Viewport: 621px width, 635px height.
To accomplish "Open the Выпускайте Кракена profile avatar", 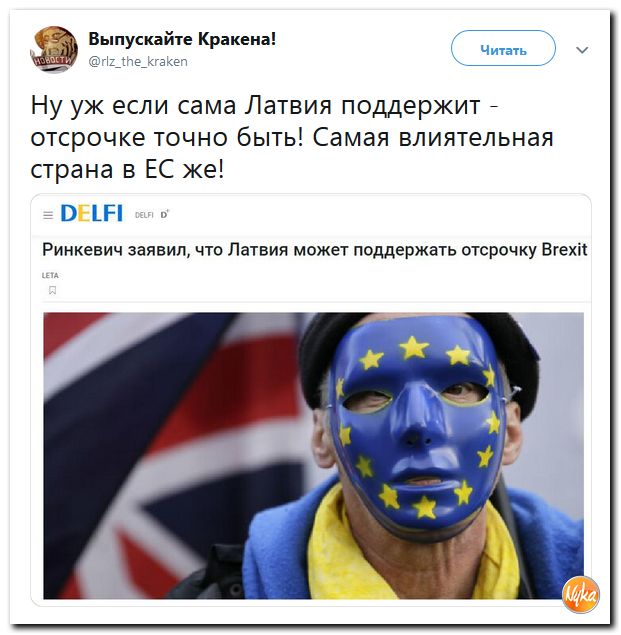I will tap(54, 49).
